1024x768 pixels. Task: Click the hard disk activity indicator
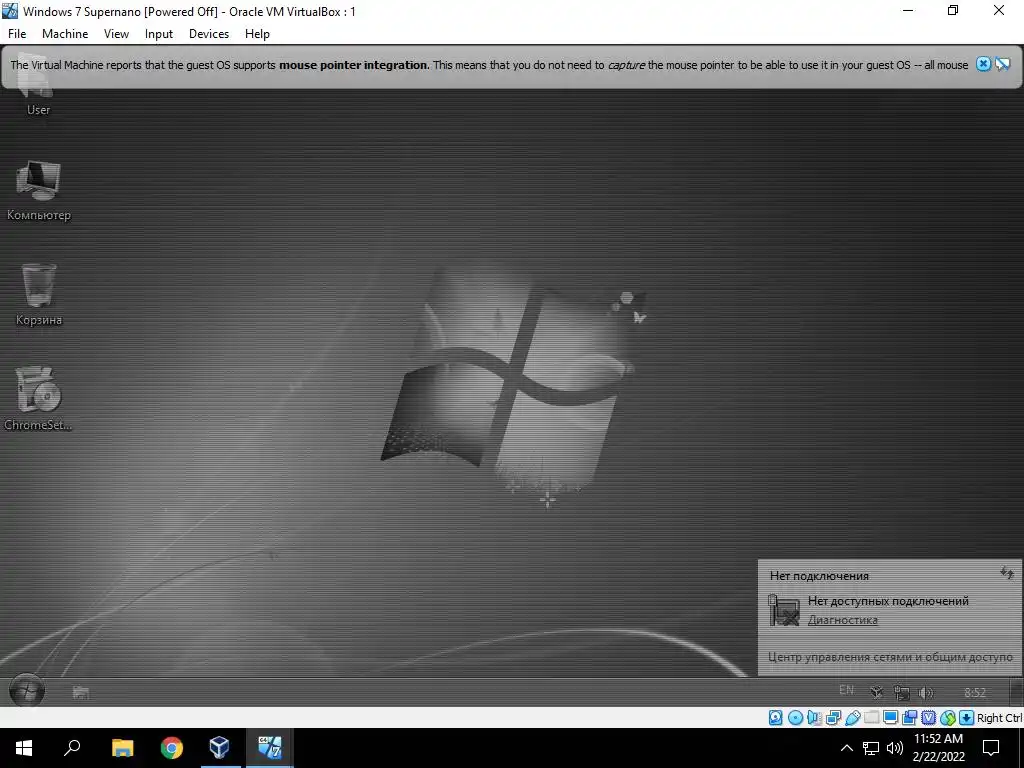click(775, 718)
